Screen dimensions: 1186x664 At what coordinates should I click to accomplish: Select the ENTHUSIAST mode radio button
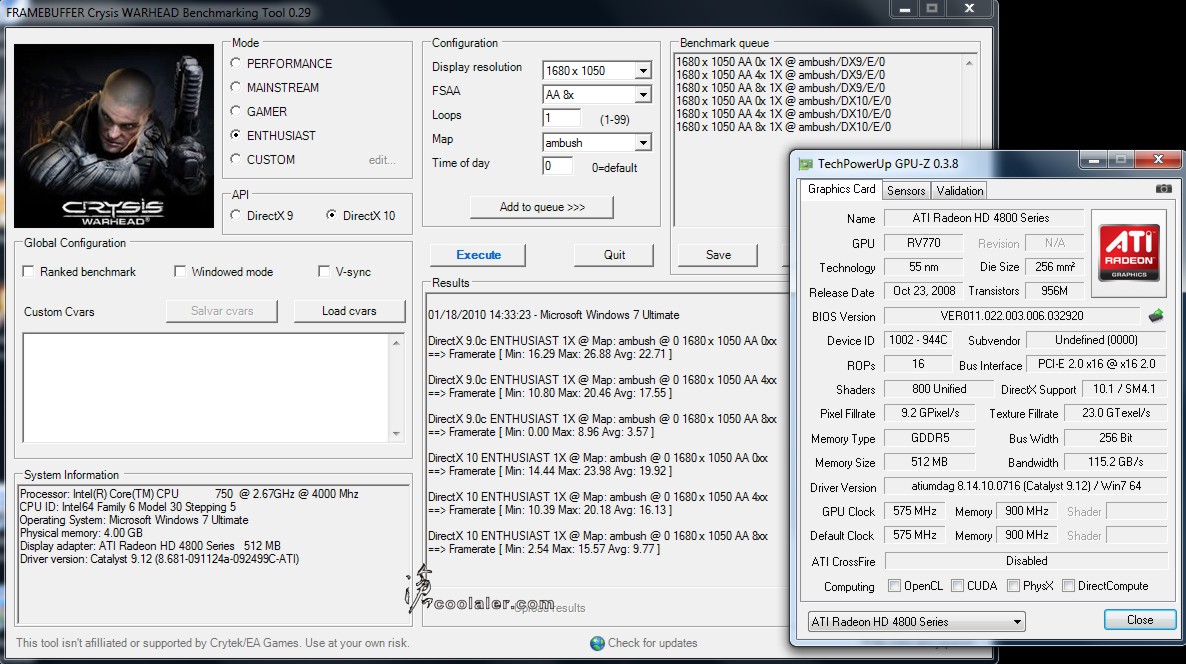235,135
